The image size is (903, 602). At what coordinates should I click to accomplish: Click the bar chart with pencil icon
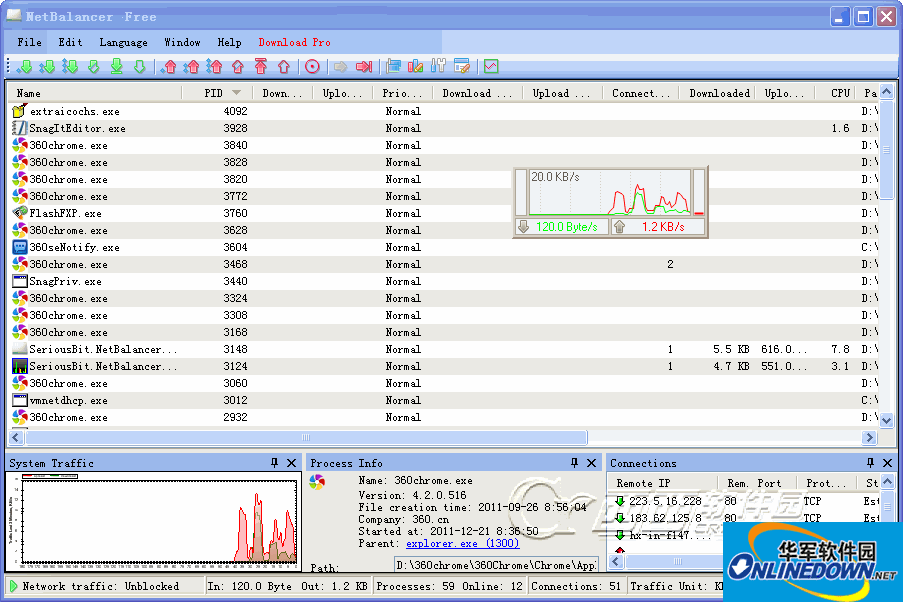pos(415,67)
